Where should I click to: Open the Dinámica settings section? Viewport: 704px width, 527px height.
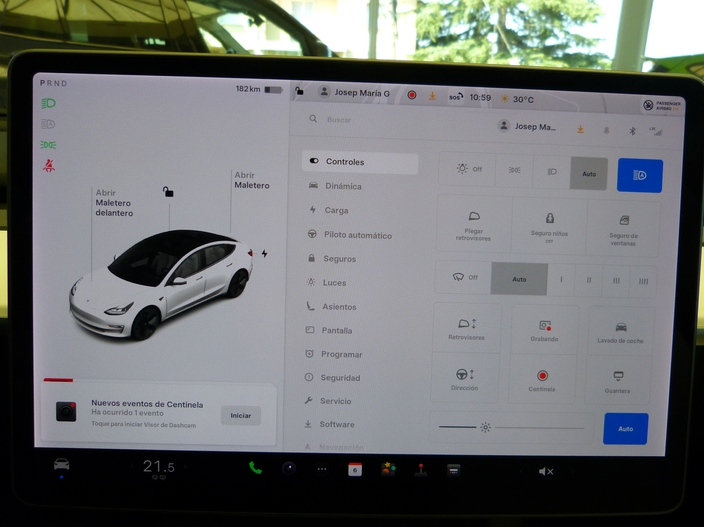335,186
